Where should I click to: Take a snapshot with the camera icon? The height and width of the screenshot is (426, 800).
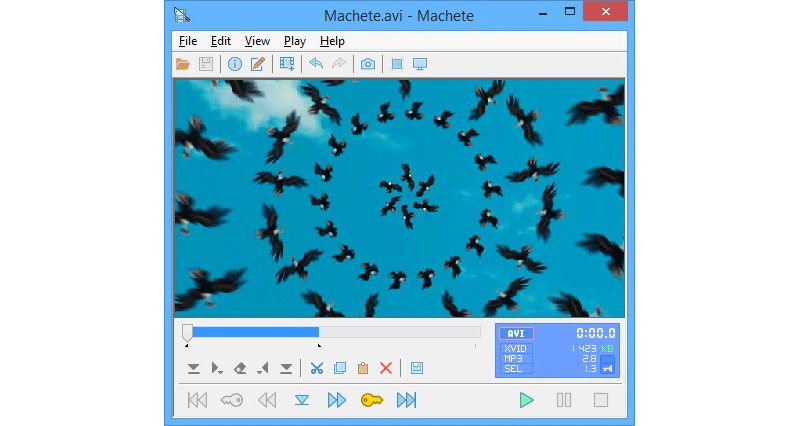pos(368,64)
